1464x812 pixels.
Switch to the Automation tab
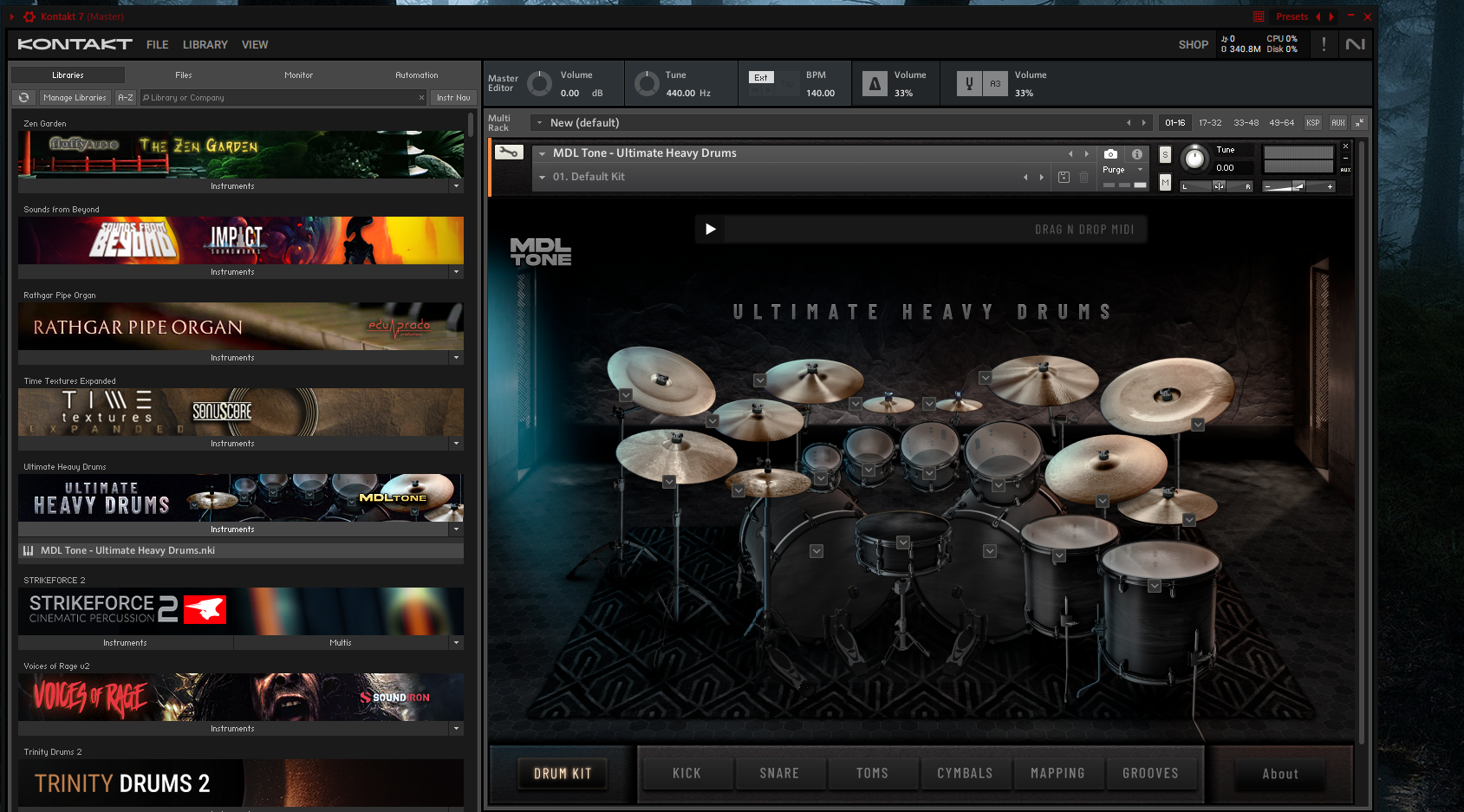(417, 75)
